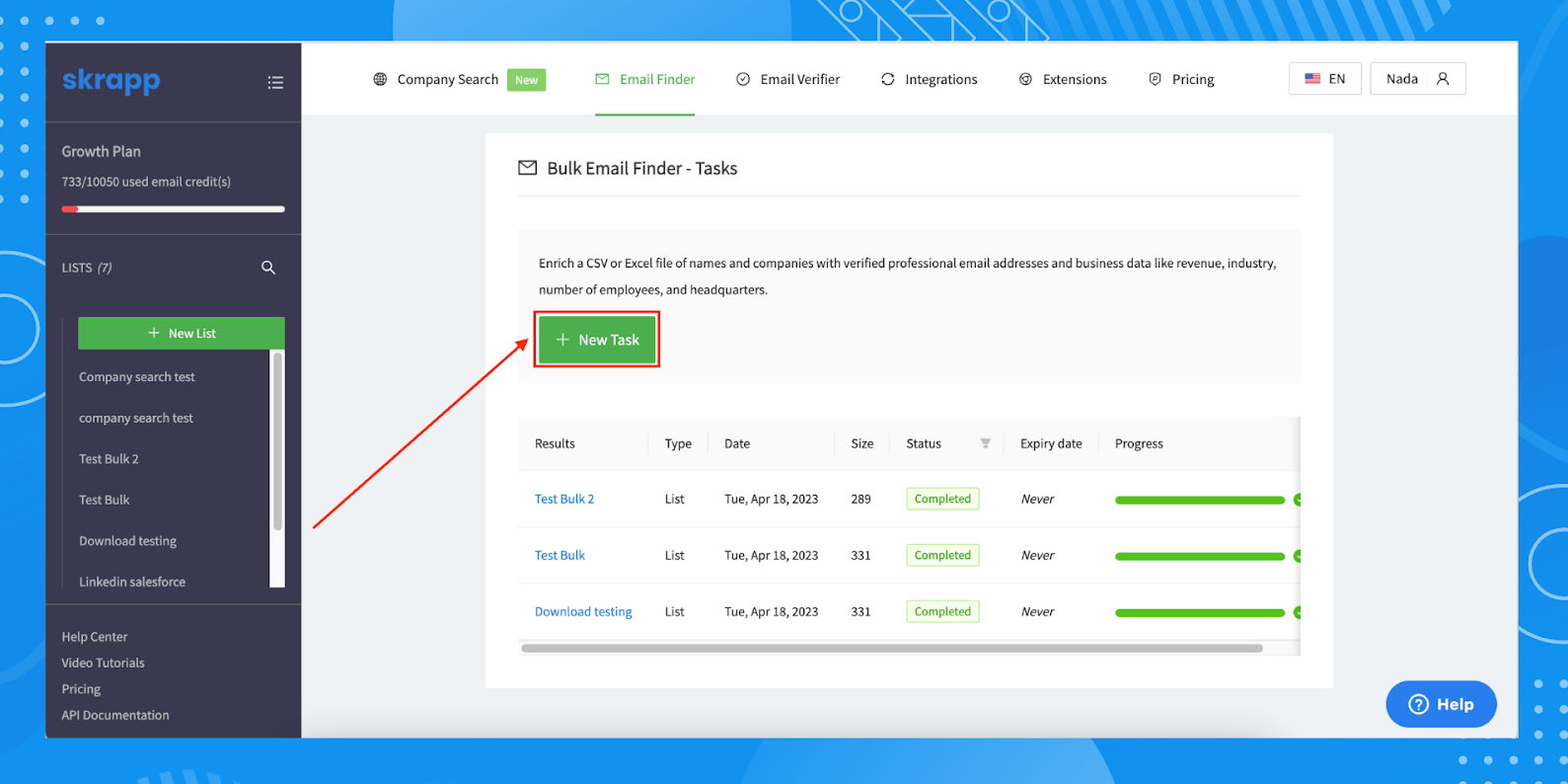Open Pricing link in sidebar footer
This screenshot has width=1568, height=784.
tap(81, 689)
